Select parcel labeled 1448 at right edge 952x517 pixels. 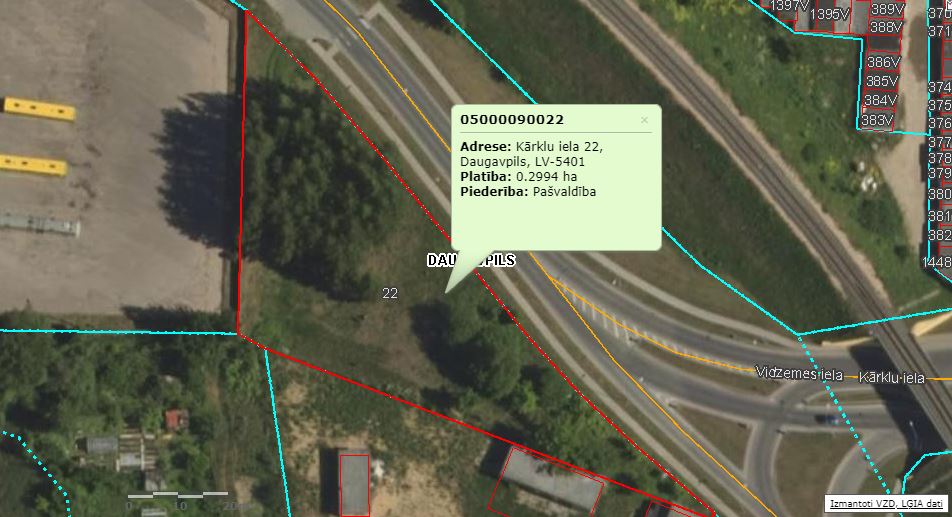pos(937,262)
